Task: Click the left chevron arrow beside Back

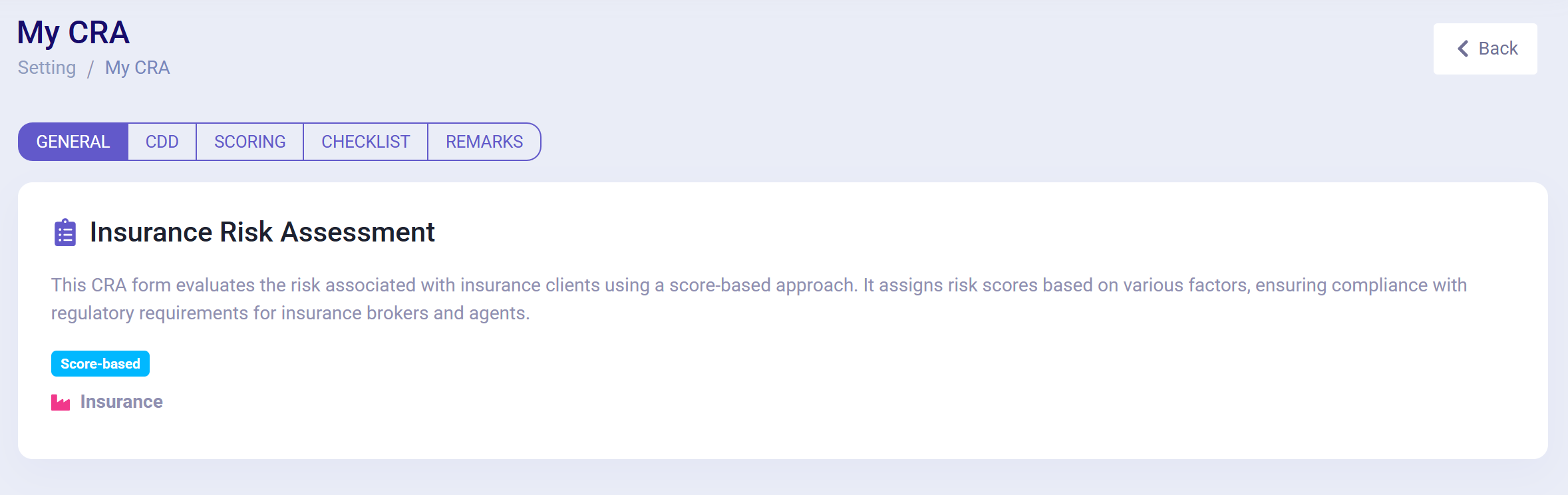Action: 1463,49
